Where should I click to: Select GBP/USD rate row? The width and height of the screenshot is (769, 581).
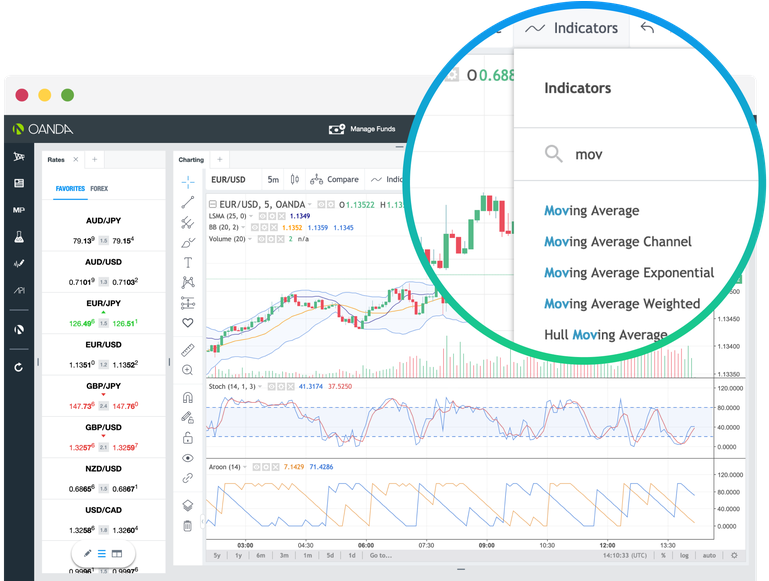coord(103,437)
